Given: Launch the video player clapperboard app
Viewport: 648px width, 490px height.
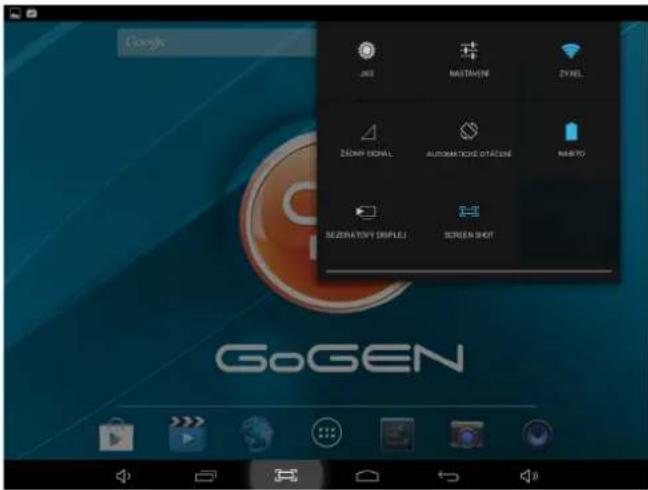Looking at the screenshot, I should pos(187,433).
